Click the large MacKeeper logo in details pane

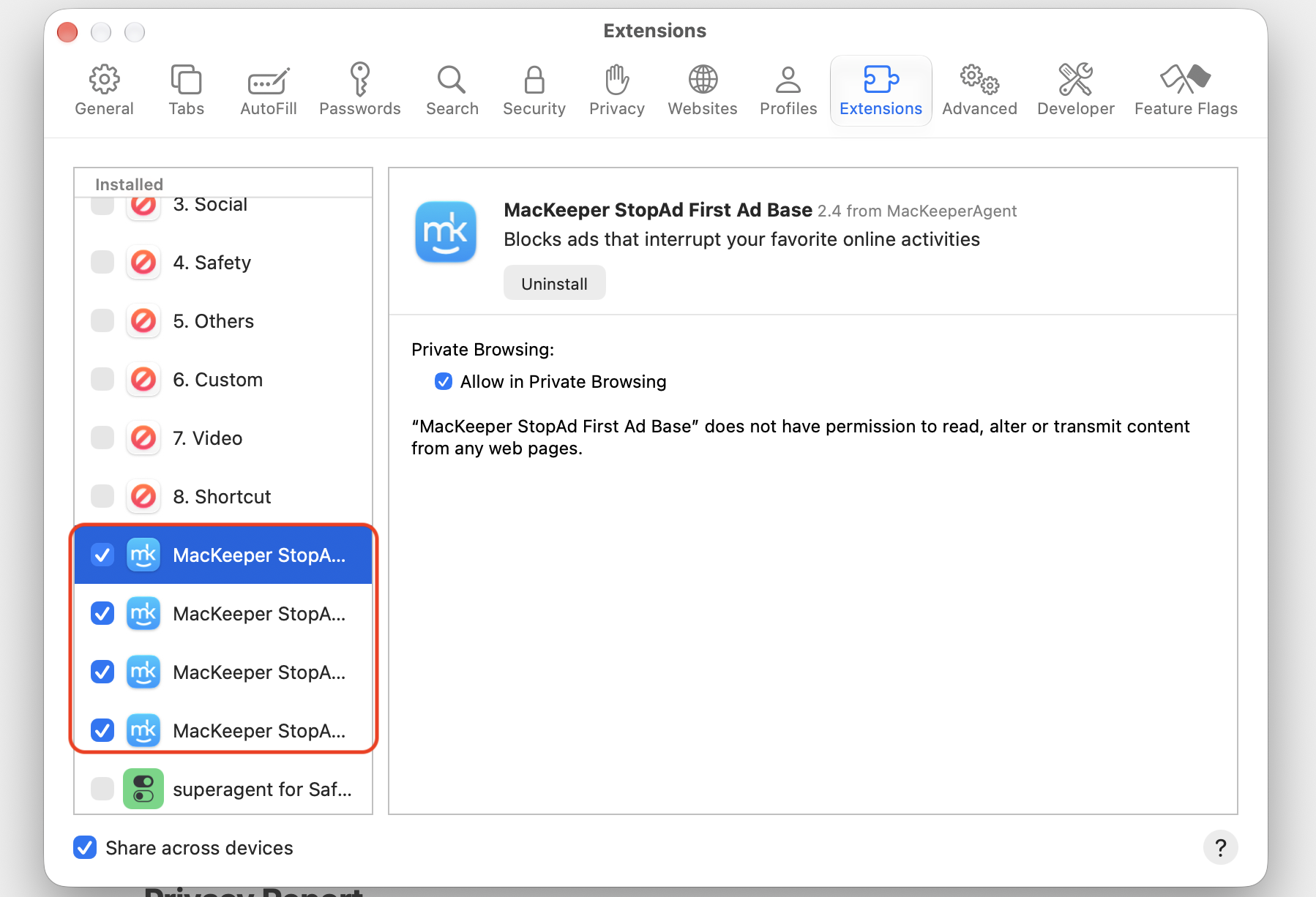[x=446, y=232]
